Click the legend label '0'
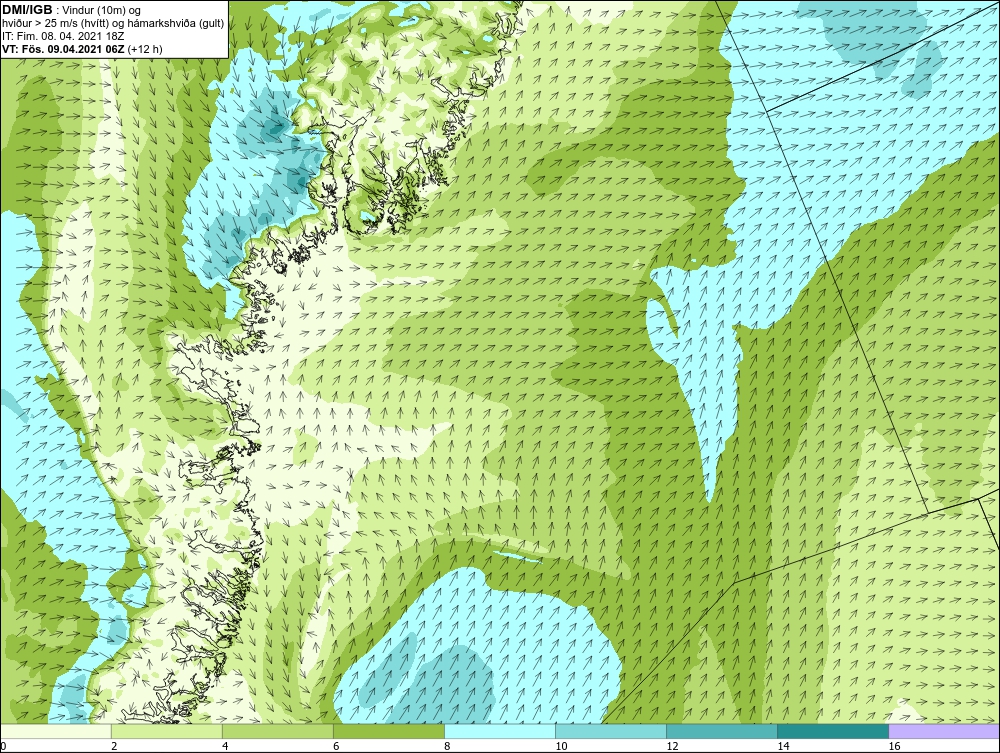This screenshot has width=1000, height=753. click(x=3, y=746)
